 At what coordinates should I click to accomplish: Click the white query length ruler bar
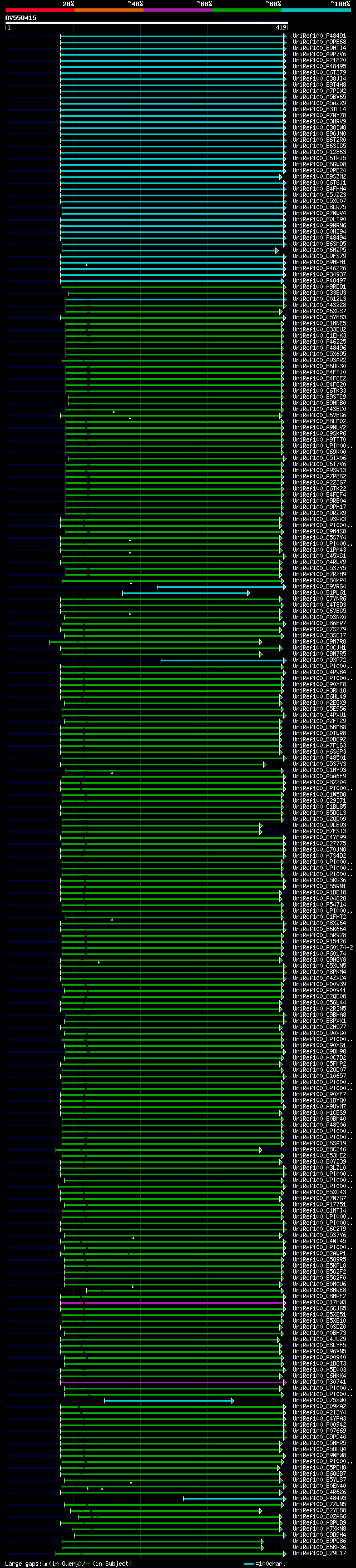147,22
